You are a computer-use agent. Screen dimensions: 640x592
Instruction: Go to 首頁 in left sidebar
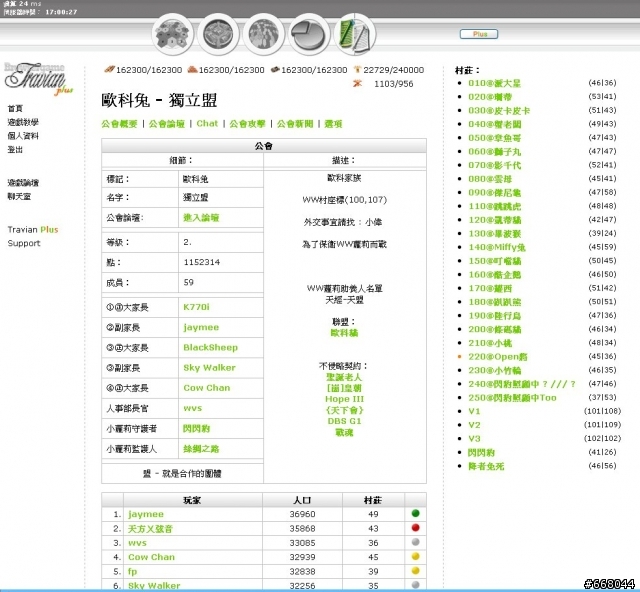pos(15,108)
